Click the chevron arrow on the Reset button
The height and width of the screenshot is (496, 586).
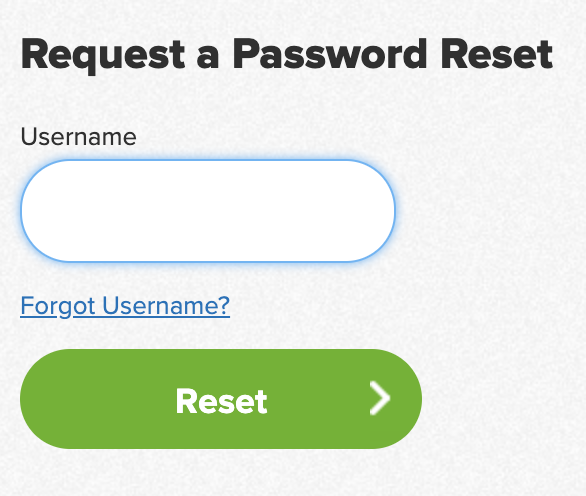tap(380, 398)
